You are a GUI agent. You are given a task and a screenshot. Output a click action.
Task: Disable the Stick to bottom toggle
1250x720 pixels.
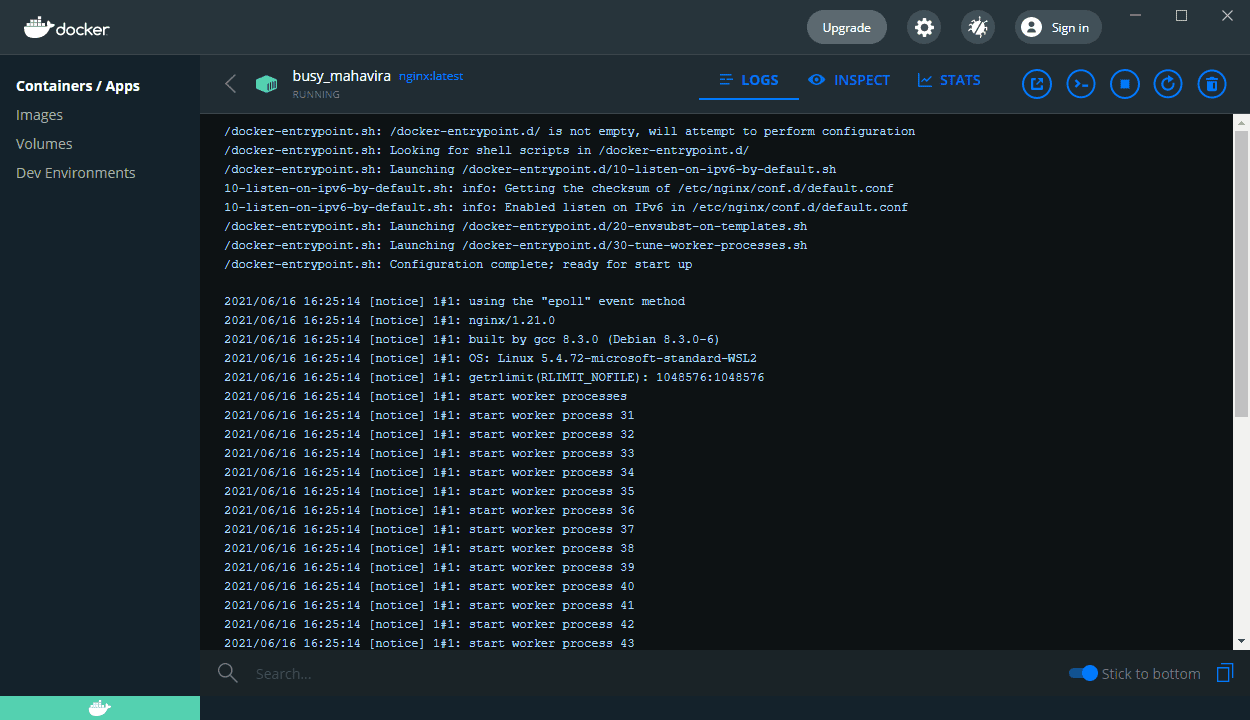tap(1083, 673)
